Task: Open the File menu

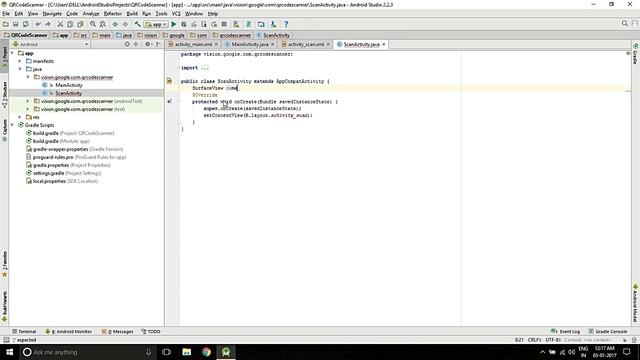Action: pos(6,13)
